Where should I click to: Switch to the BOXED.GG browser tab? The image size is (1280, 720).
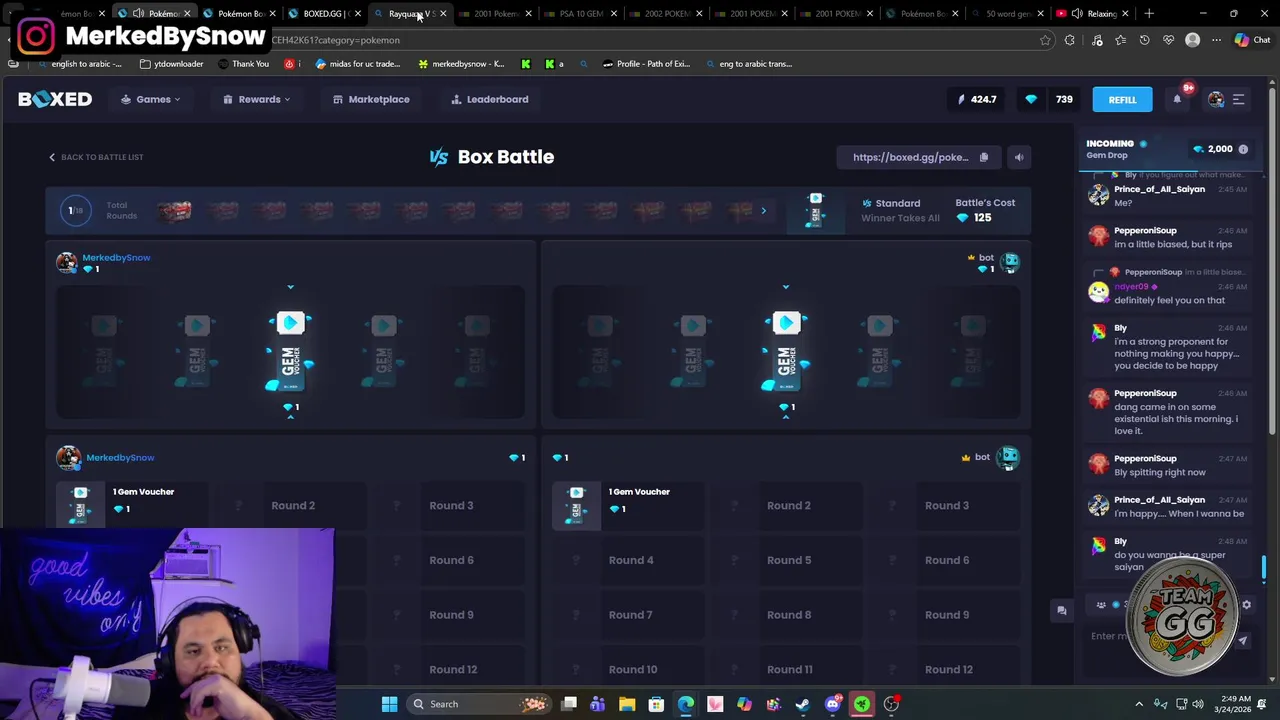[325, 13]
